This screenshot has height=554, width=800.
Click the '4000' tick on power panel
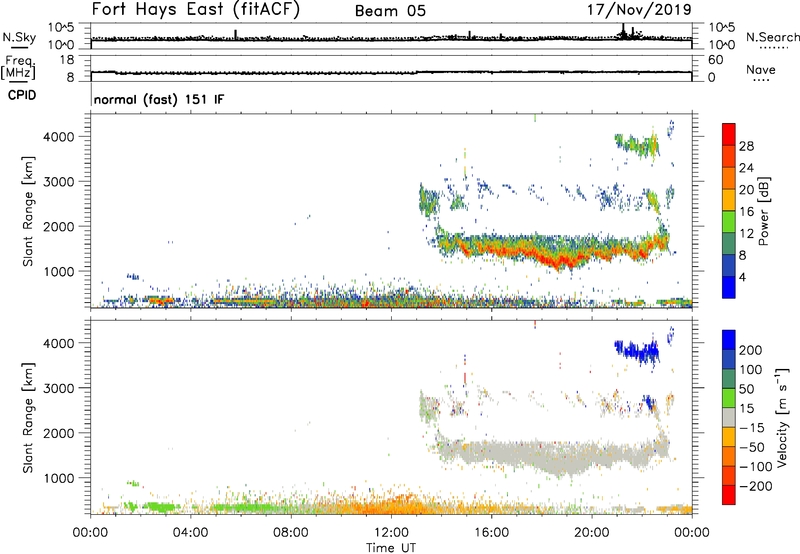pos(59,137)
